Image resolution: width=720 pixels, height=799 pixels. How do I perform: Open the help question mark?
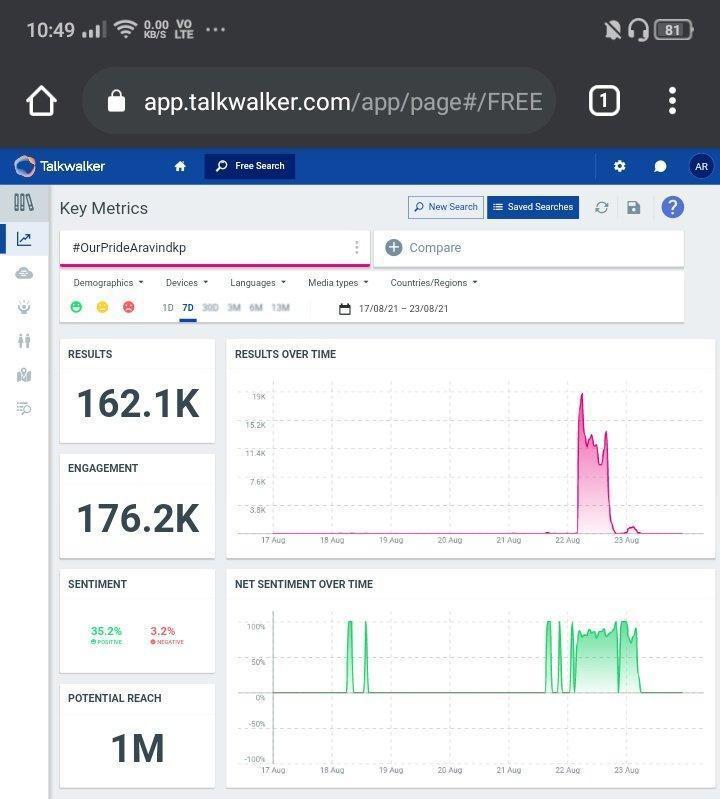coord(673,207)
